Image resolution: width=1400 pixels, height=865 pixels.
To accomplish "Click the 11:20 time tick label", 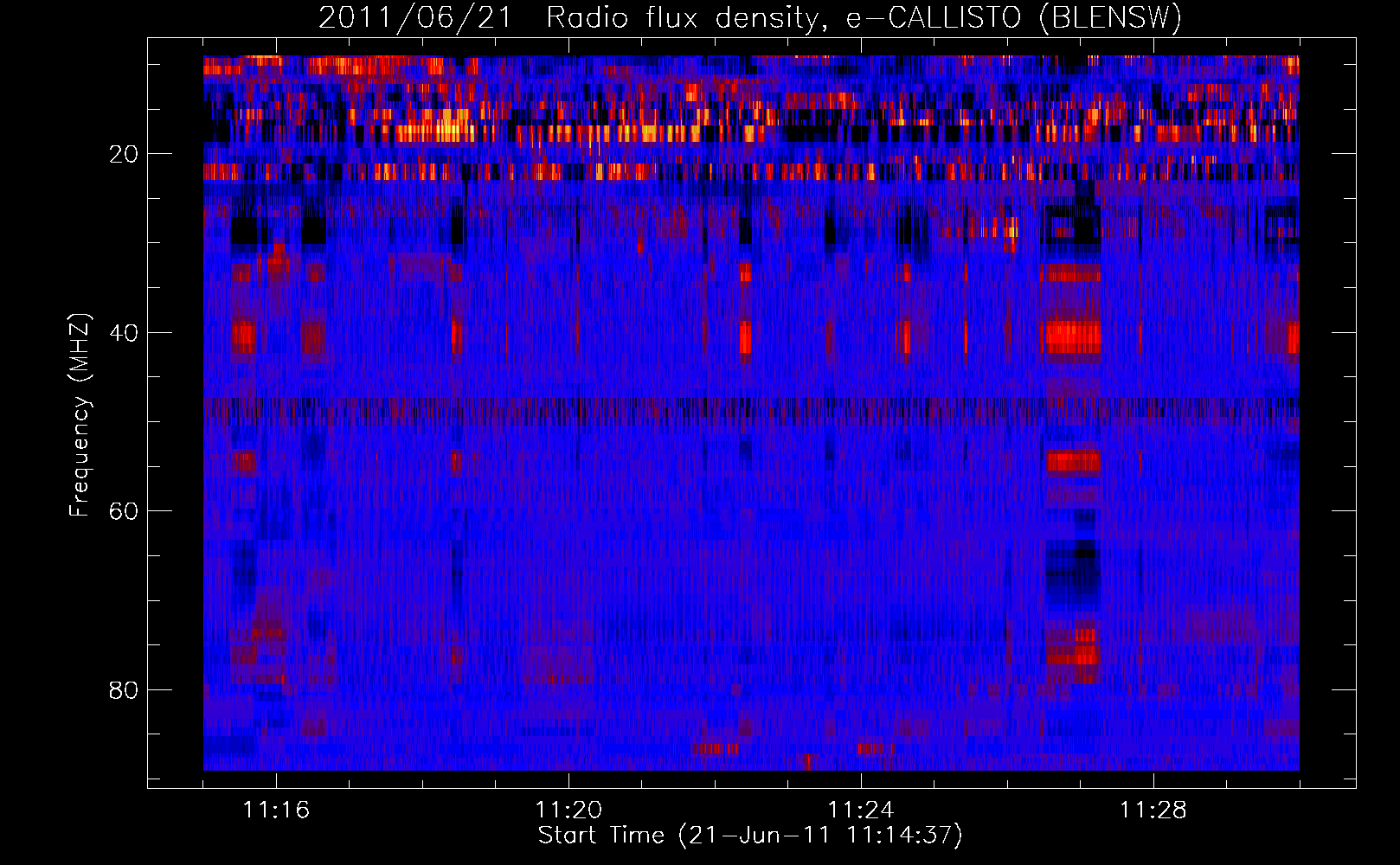I will (x=568, y=810).
